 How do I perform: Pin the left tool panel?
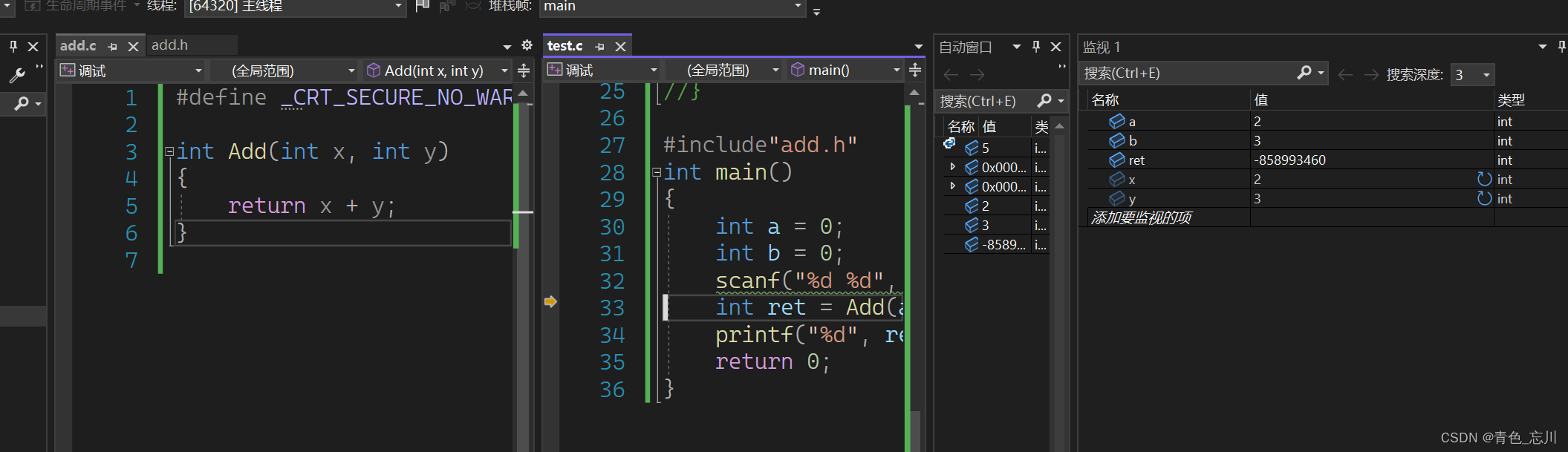tap(13, 47)
